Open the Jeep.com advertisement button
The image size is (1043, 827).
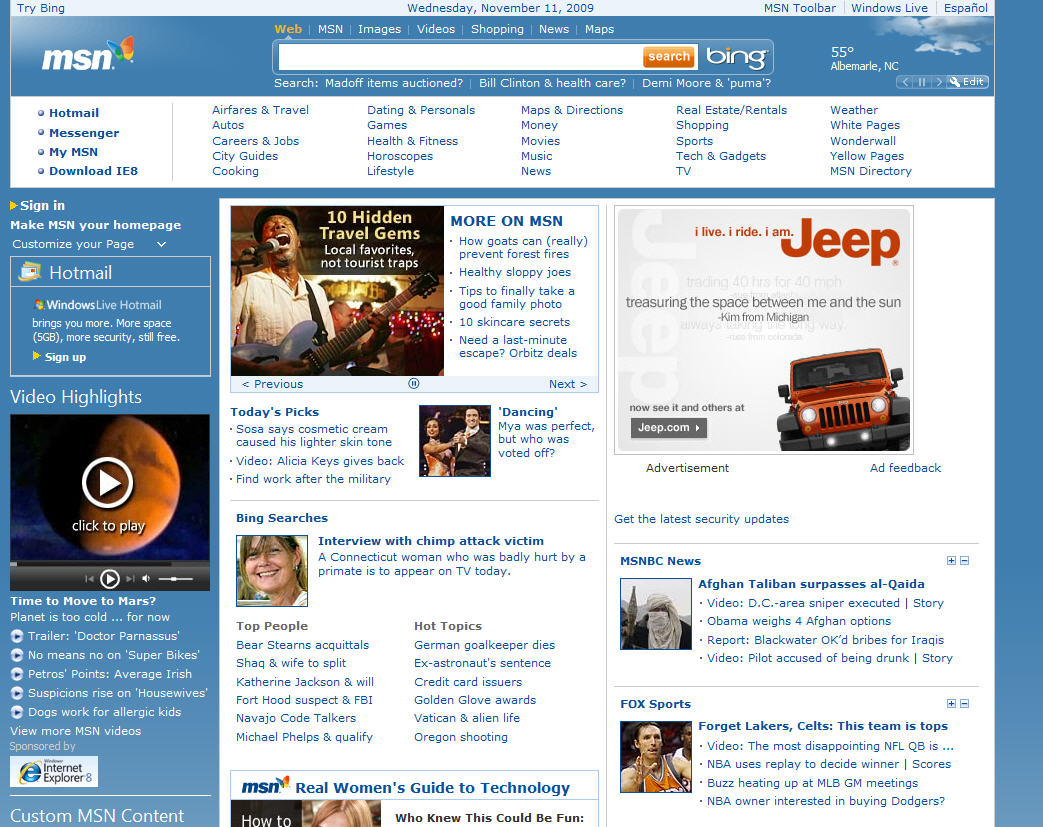pos(669,428)
